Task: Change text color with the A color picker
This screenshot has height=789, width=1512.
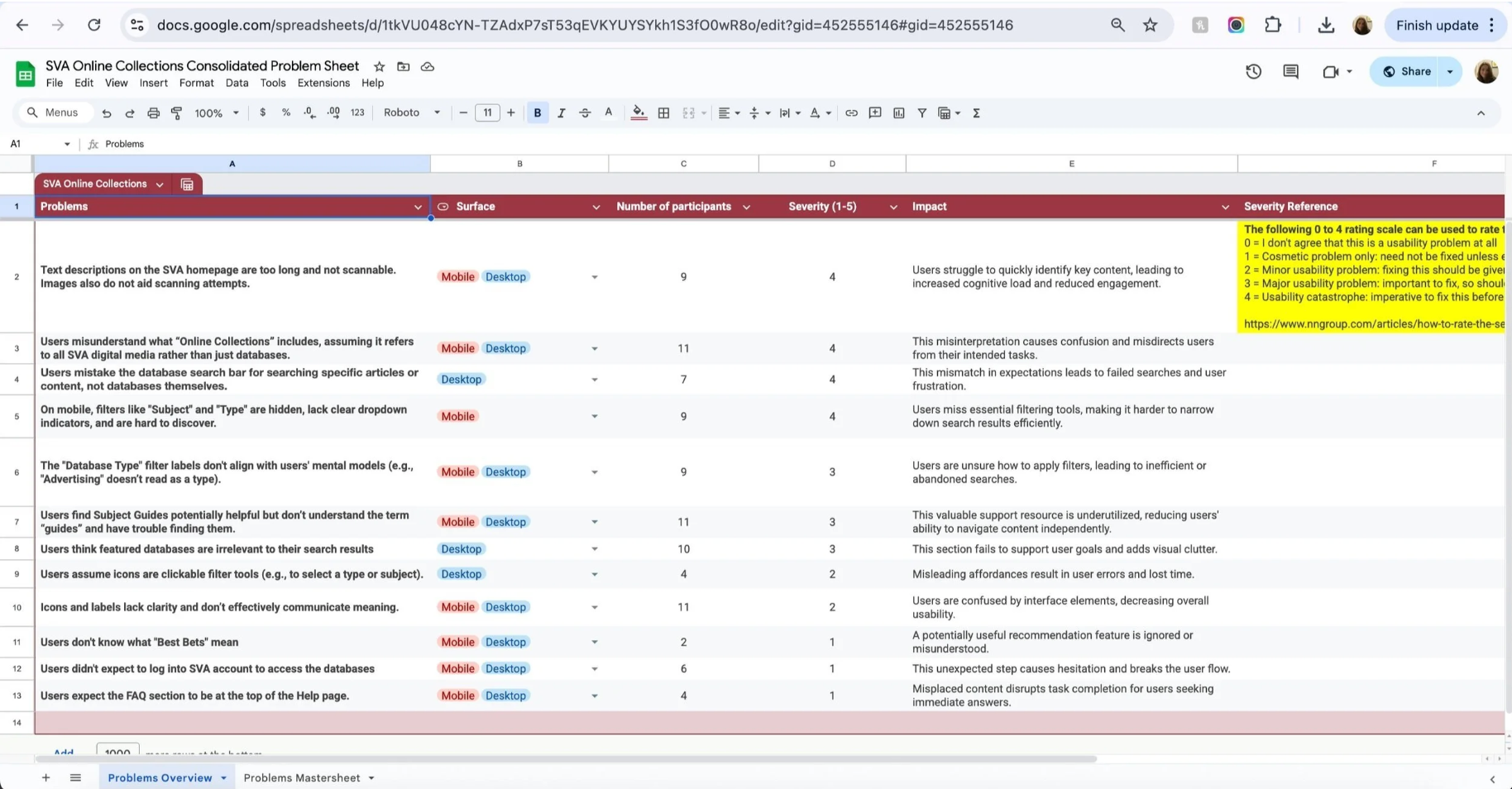Action: 609,112
